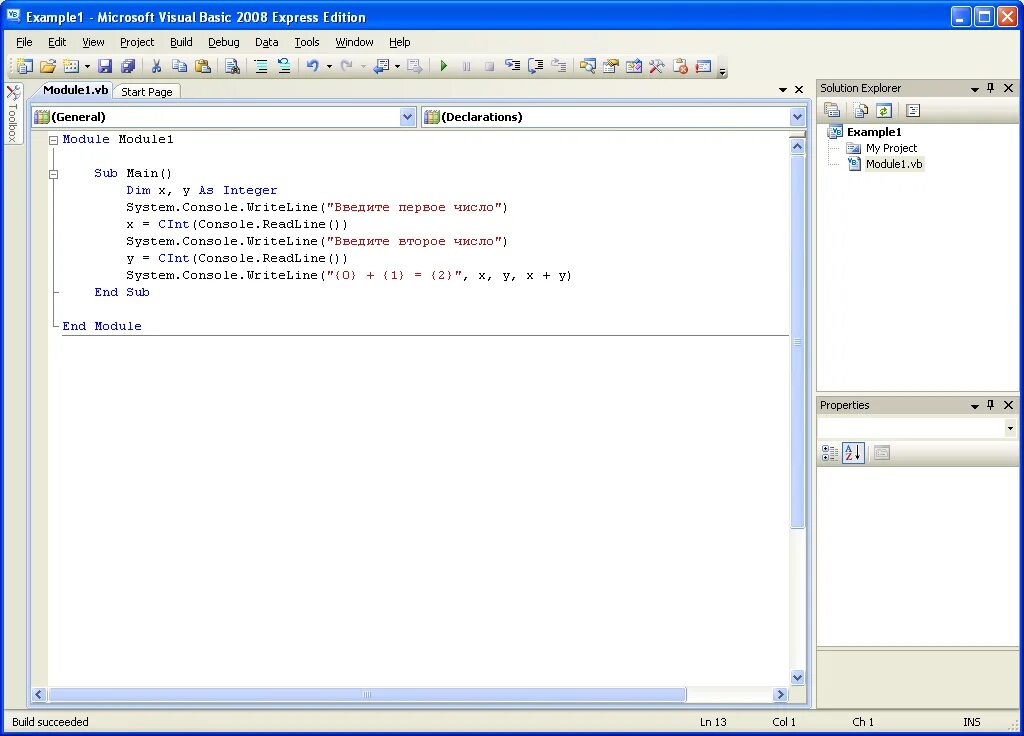Image resolution: width=1024 pixels, height=736 pixels.
Task: Open the active files dropdown arrow in editor
Action: (x=782, y=89)
